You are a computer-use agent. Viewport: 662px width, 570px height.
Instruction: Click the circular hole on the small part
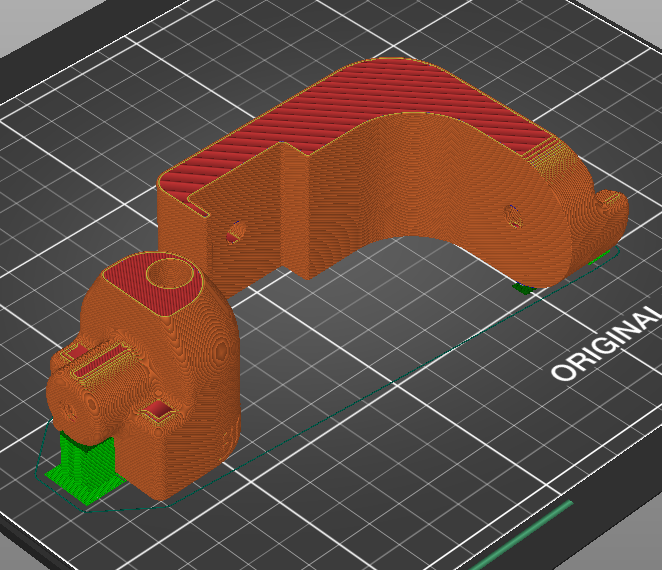[170, 273]
